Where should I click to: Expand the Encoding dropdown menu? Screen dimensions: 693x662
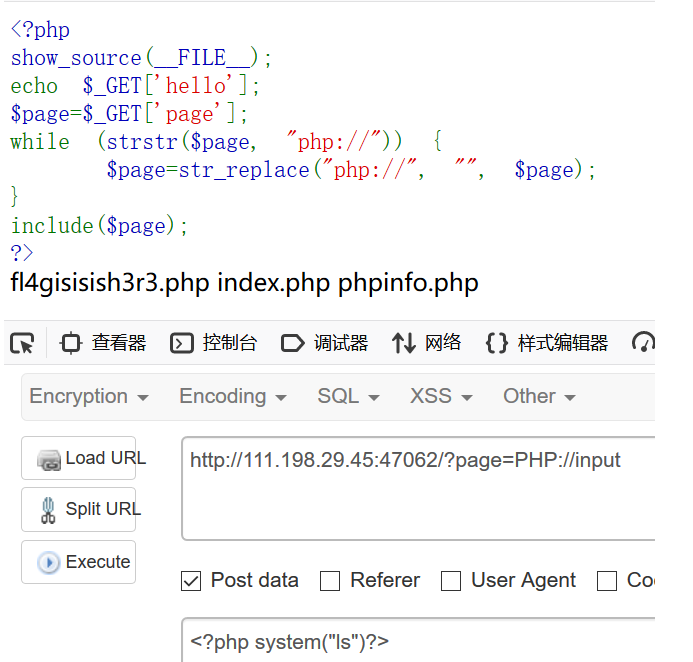pos(233,396)
